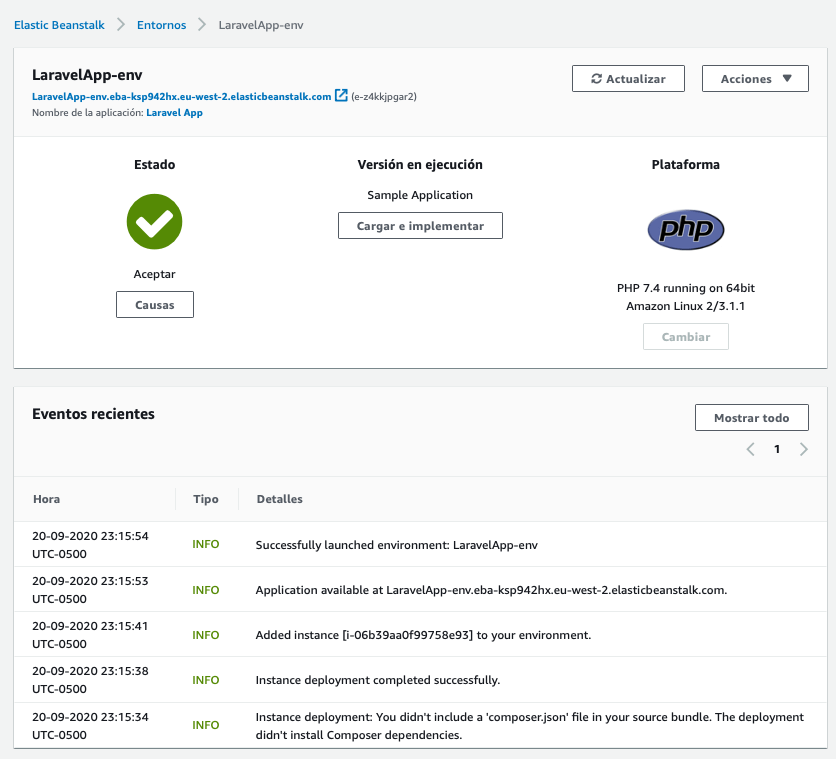Viewport: 836px width, 759px height.
Task: Click Cargar e implementar button
Action: (x=420, y=226)
